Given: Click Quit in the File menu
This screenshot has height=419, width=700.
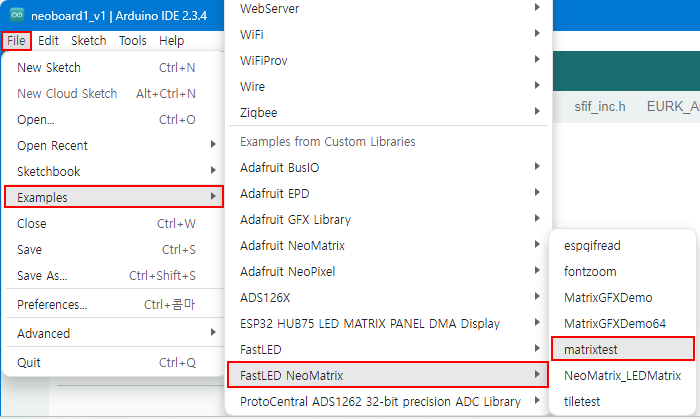Looking at the screenshot, I should (x=113, y=362).
